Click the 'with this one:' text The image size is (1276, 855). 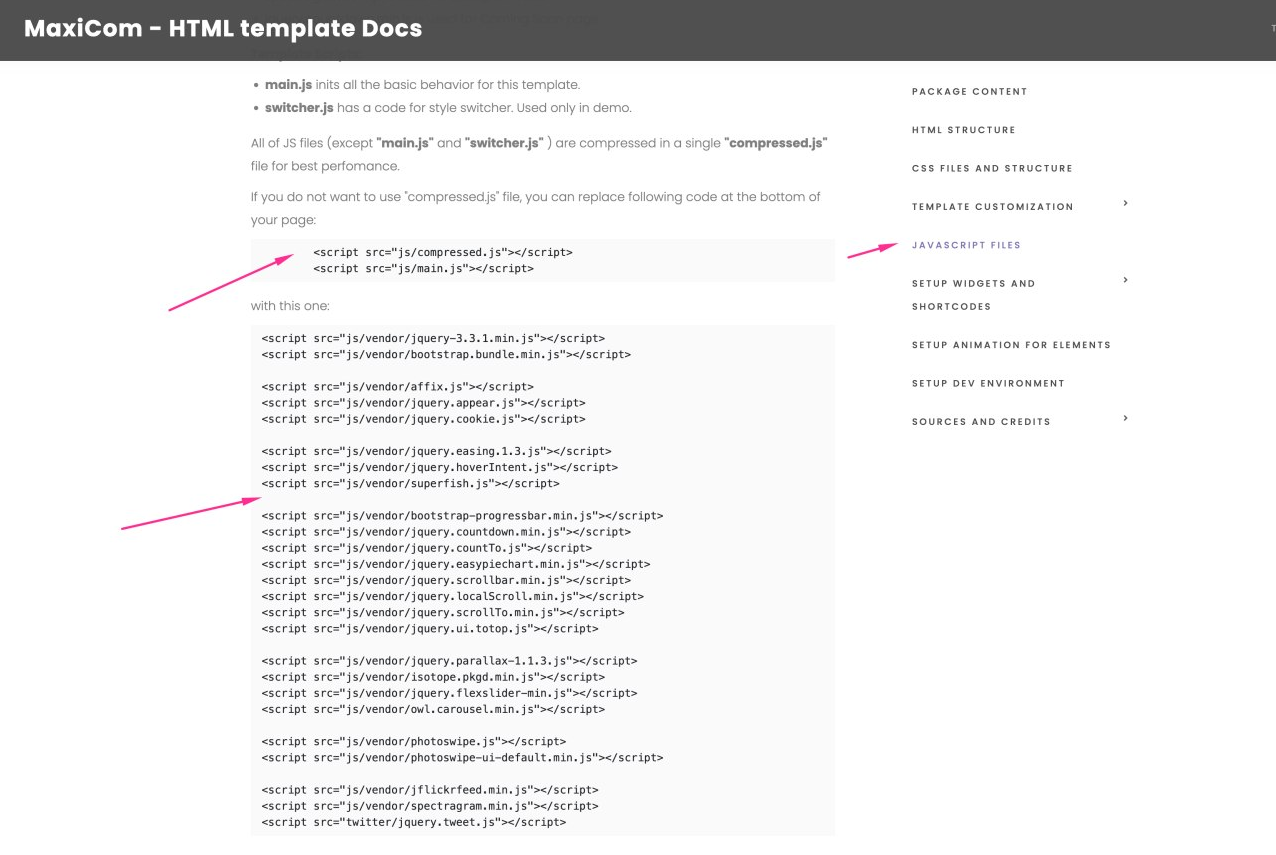click(290, 306)
